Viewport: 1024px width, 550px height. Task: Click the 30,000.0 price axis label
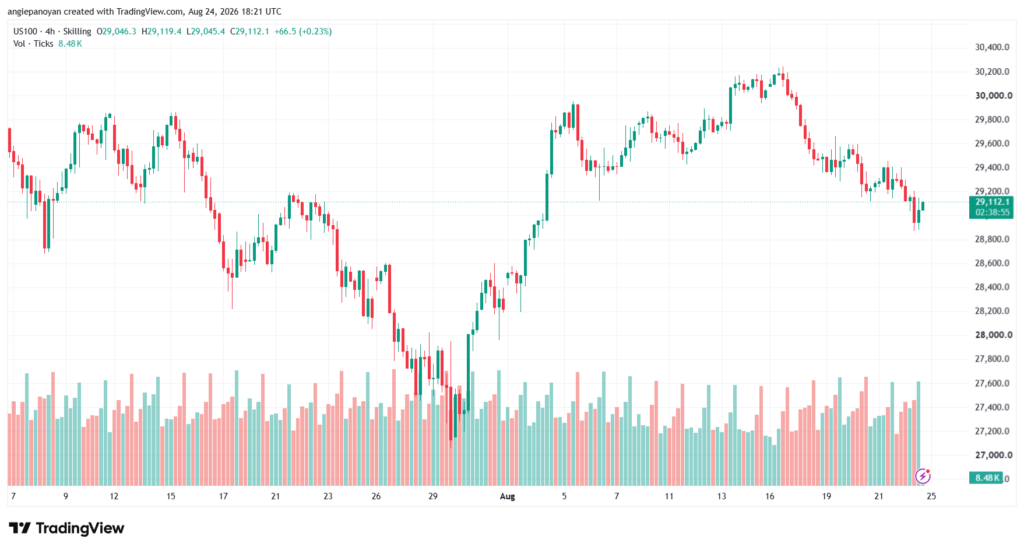click(993, 95)
